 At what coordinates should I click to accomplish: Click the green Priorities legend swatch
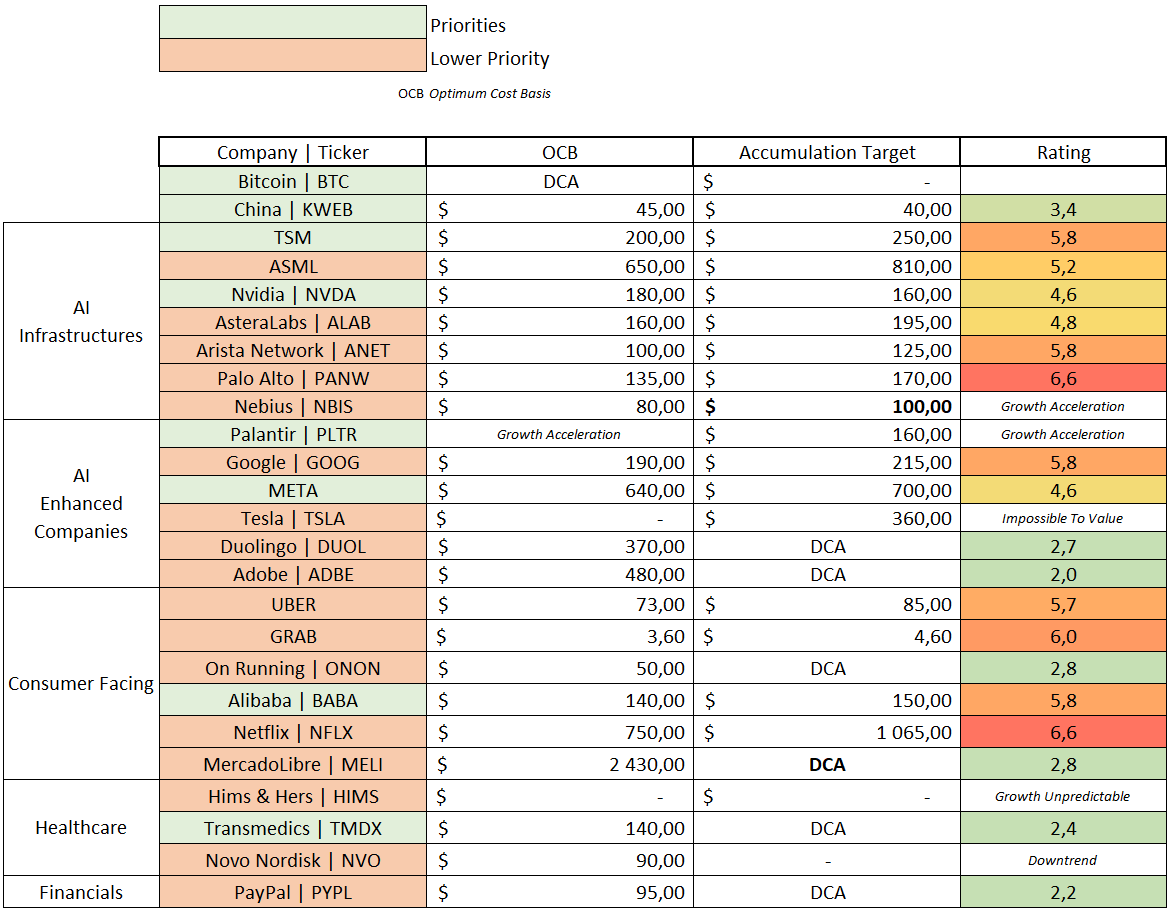[x=293, y=22]
